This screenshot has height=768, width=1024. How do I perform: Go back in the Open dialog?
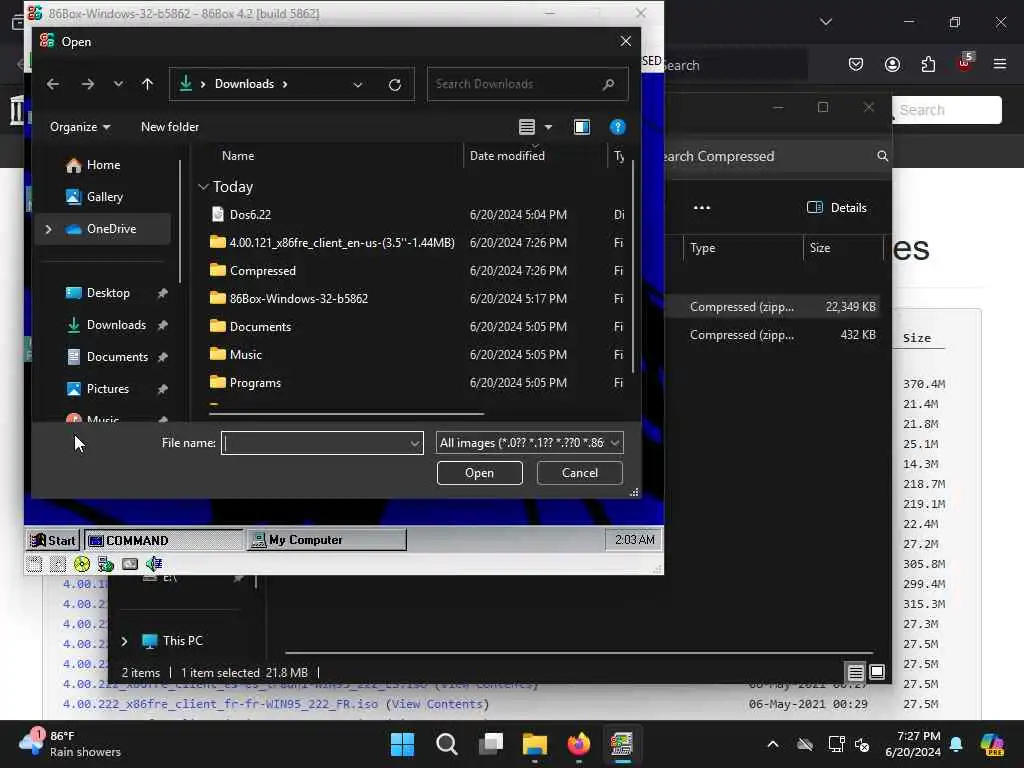coord(53,84)
